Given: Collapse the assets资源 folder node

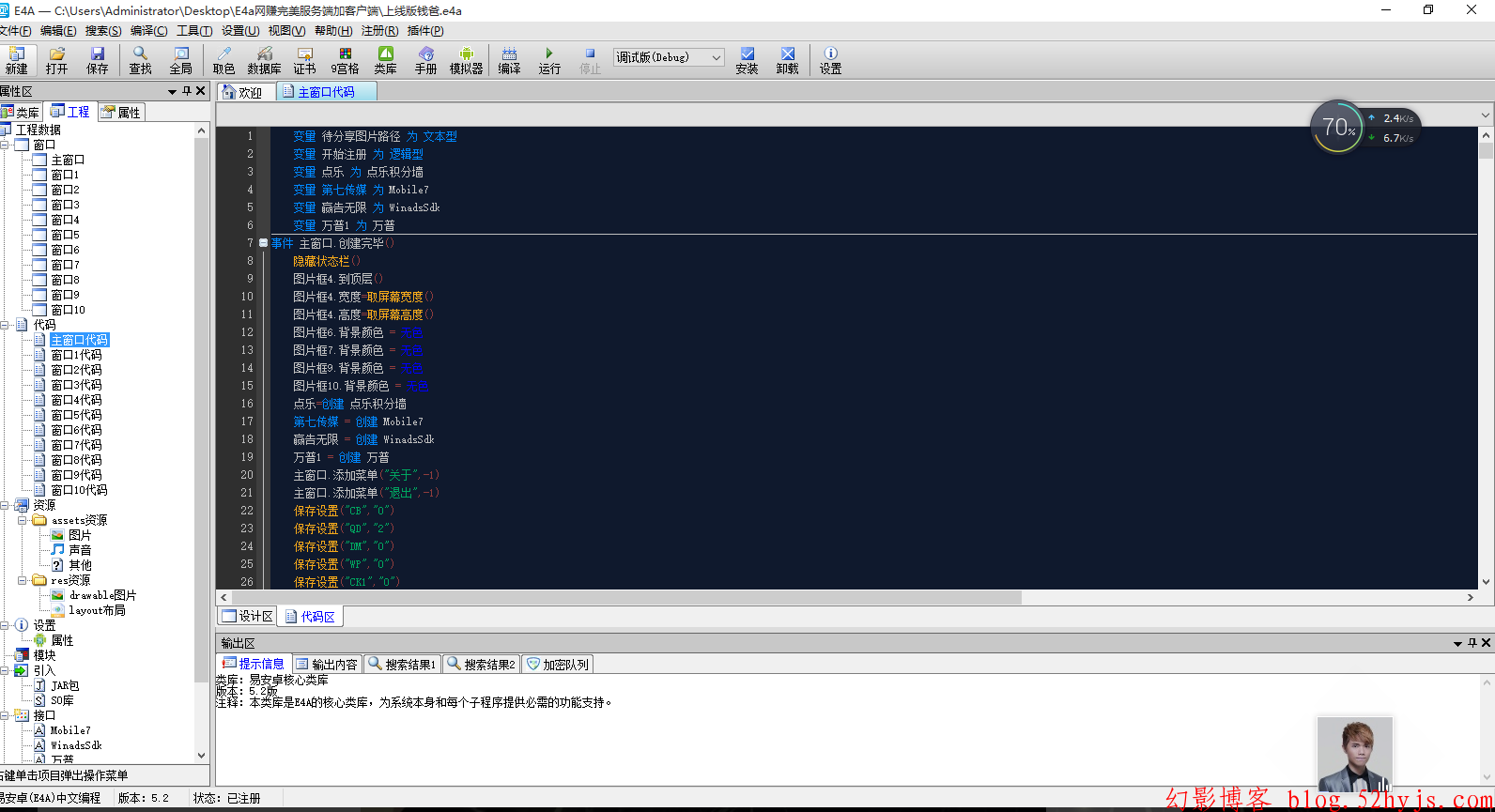Looking at the screenshot, I should pos(23,520).
